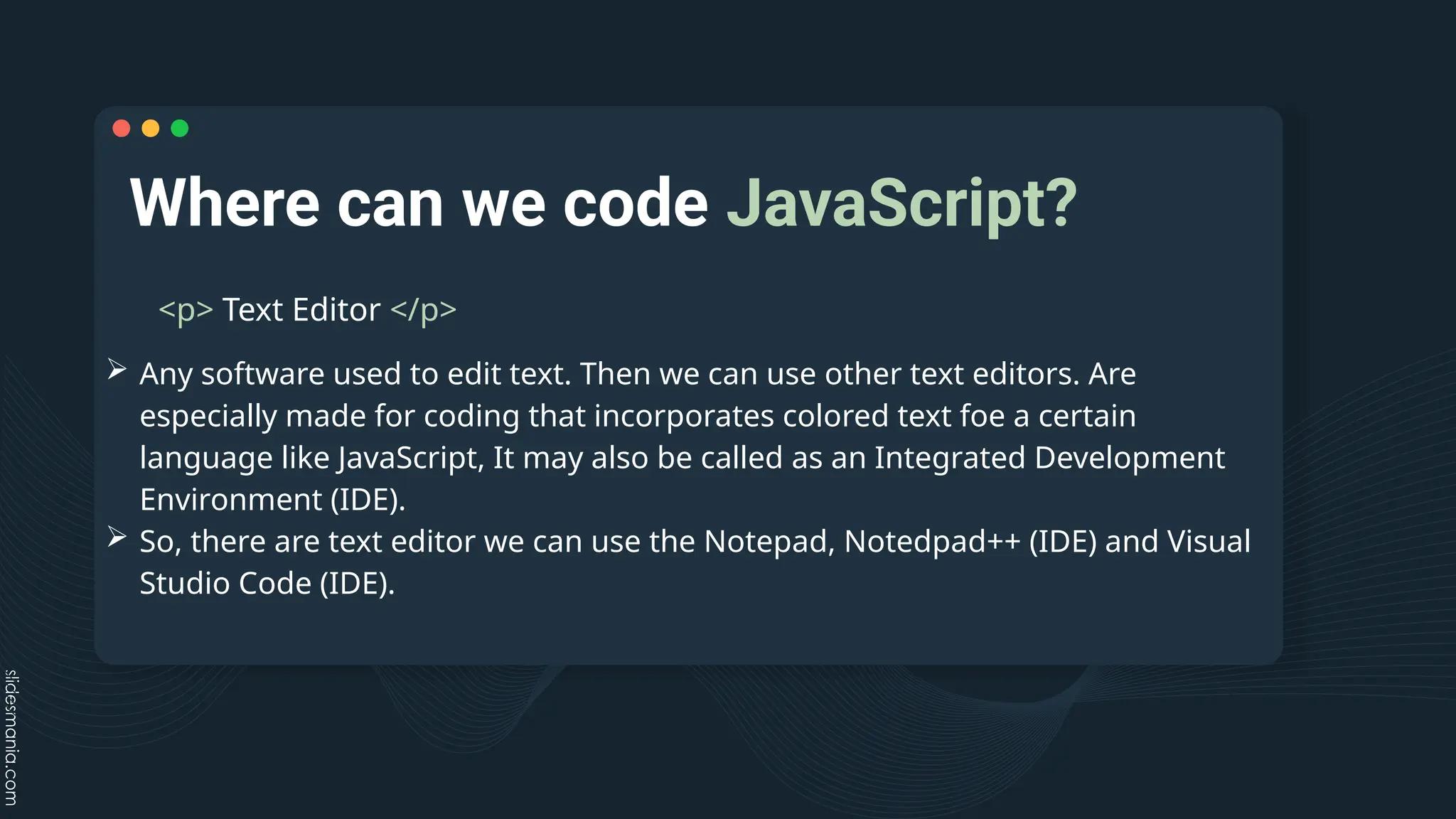Click the red dot in window header

coord(122,129)
